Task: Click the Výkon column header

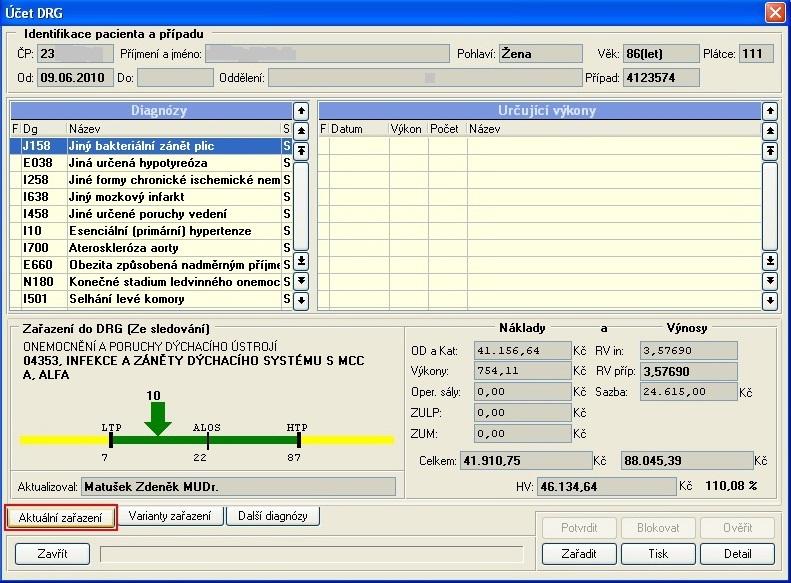Action: click(x=408, y=129)
